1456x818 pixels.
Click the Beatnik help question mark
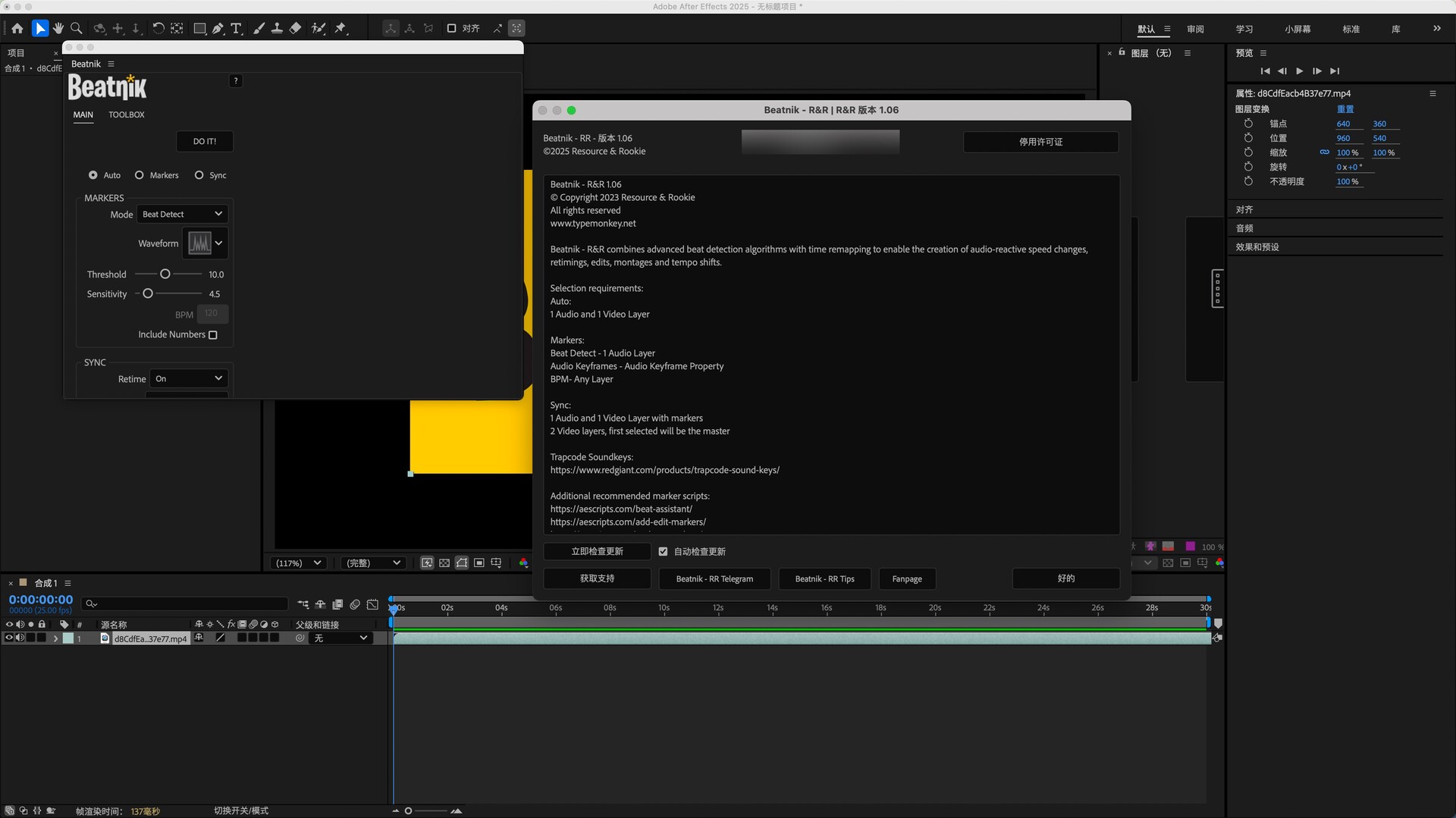(236, 81)
